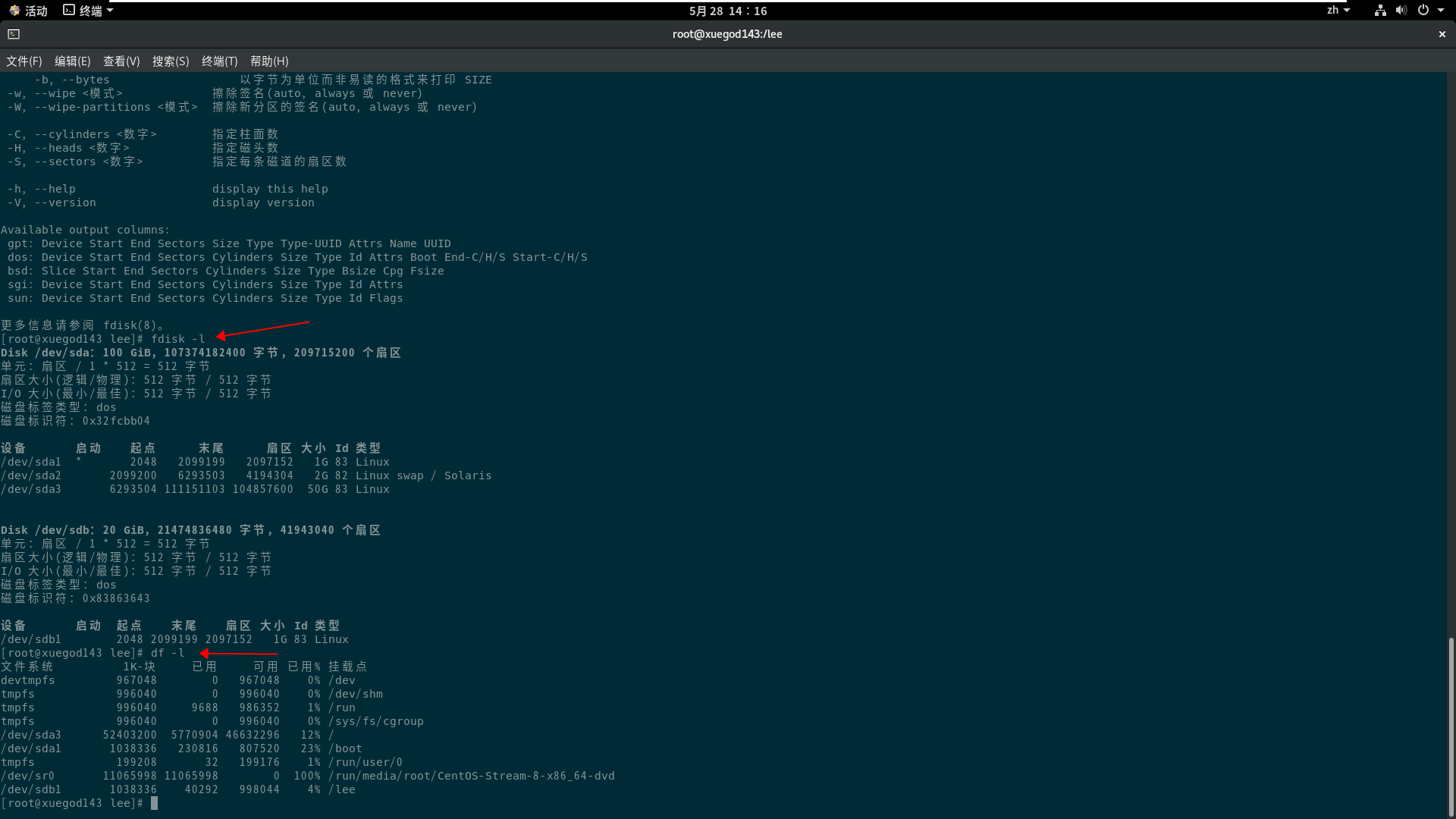
Task: Click the terminal window icon in titlebar
Action: (x=14, y=34)
